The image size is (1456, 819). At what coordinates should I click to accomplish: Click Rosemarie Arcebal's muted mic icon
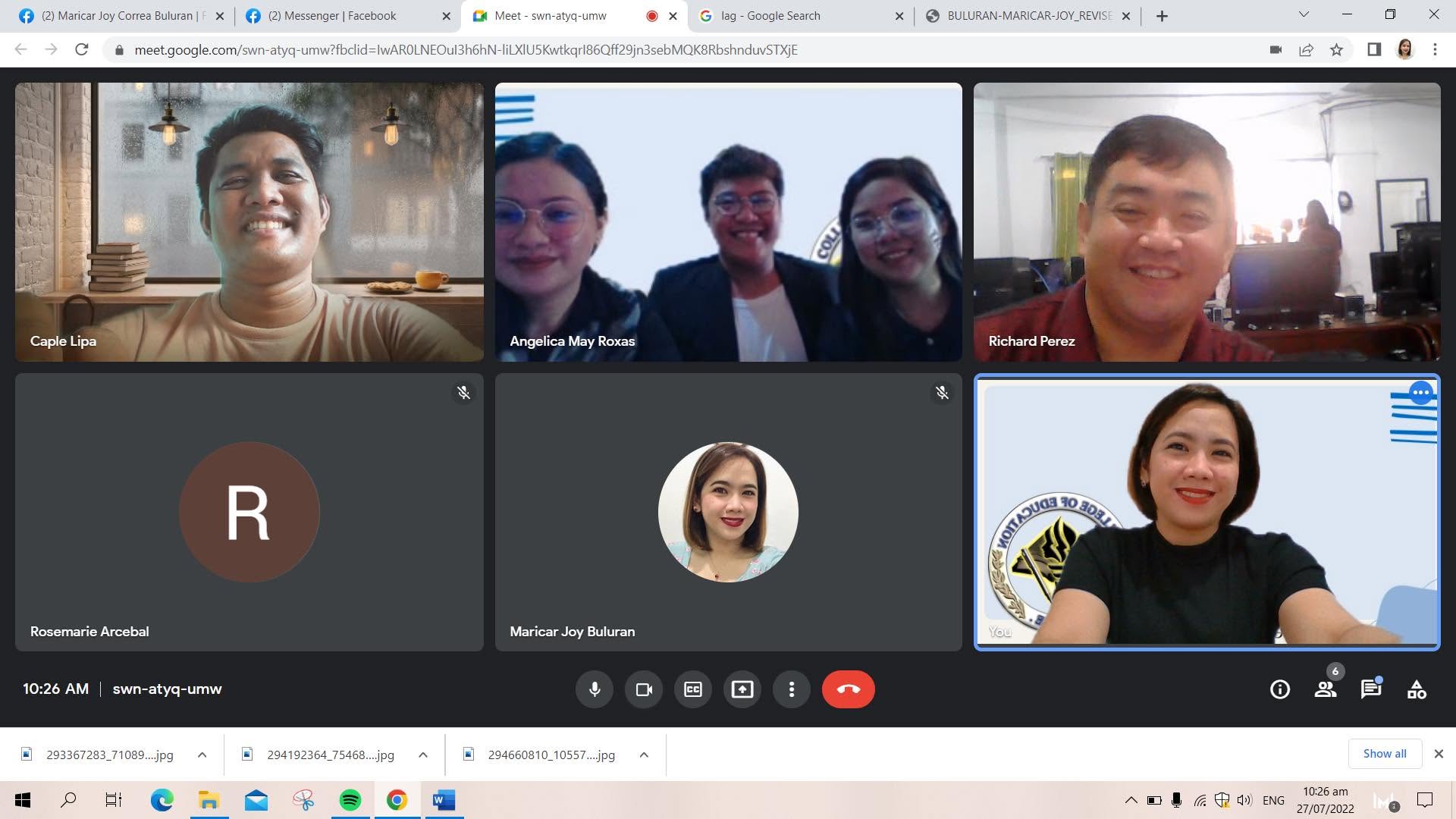click(x=463, y=393)
